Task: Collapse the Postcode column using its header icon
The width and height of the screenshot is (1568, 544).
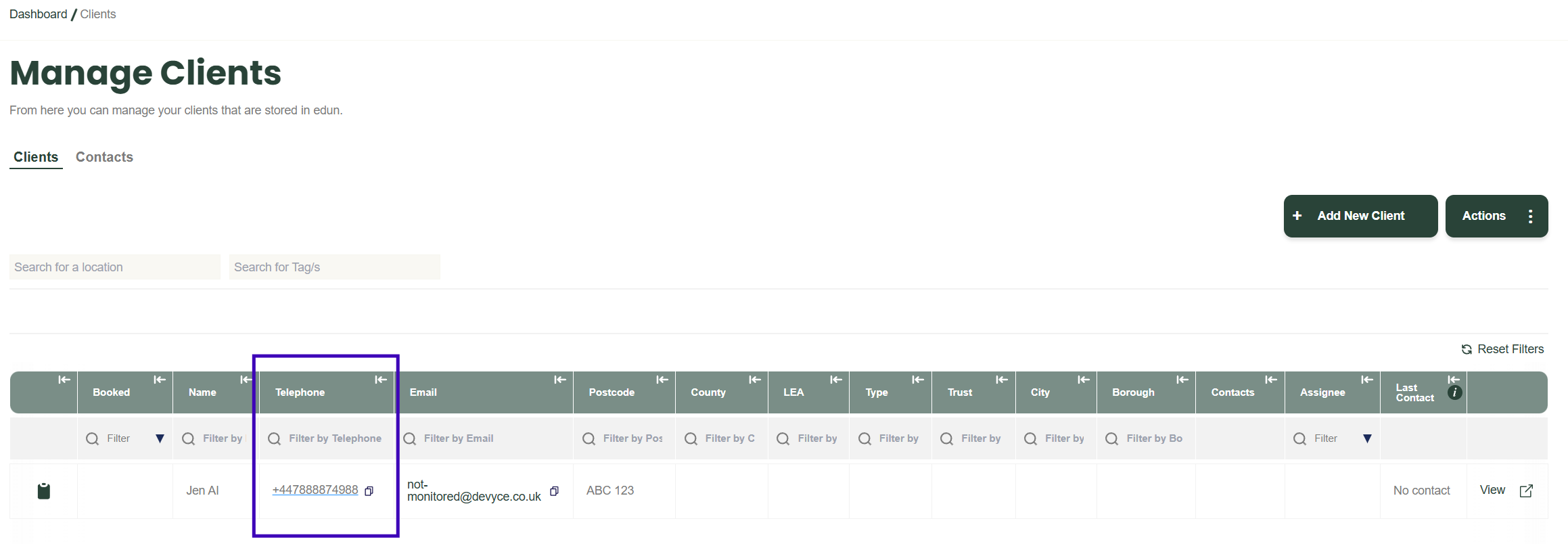Action: (662, 380)
